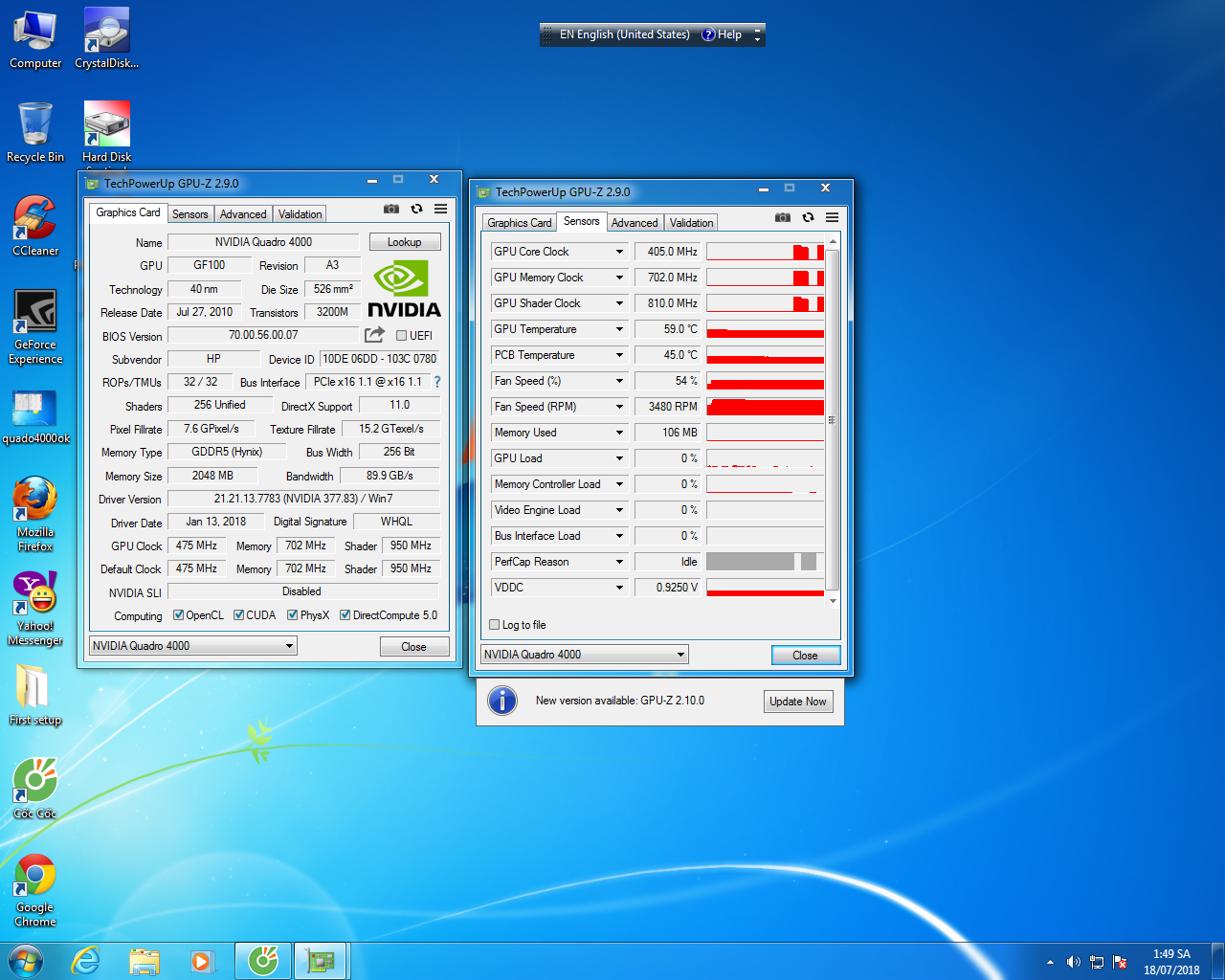Launch Cốc Cốc from the desktop
Image resolution: width=1225 pixels, height=980 pixels.
coord(35,789)
